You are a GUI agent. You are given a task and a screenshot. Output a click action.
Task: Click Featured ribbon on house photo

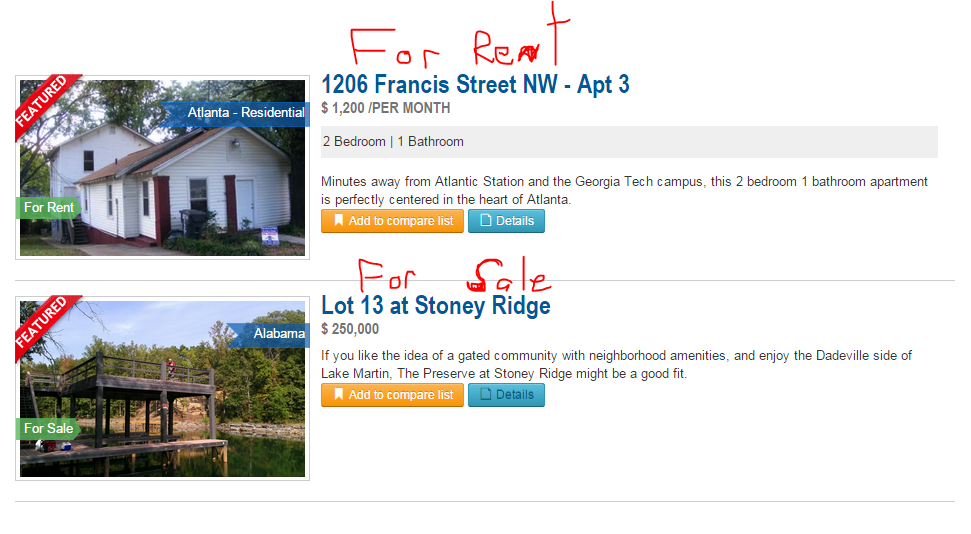[x=43, y=103]
